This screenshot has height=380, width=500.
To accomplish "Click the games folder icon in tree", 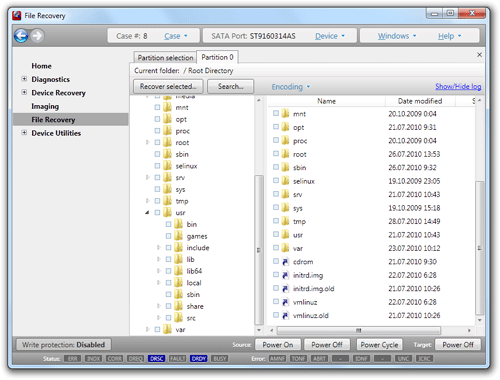I will coord(179,236).
